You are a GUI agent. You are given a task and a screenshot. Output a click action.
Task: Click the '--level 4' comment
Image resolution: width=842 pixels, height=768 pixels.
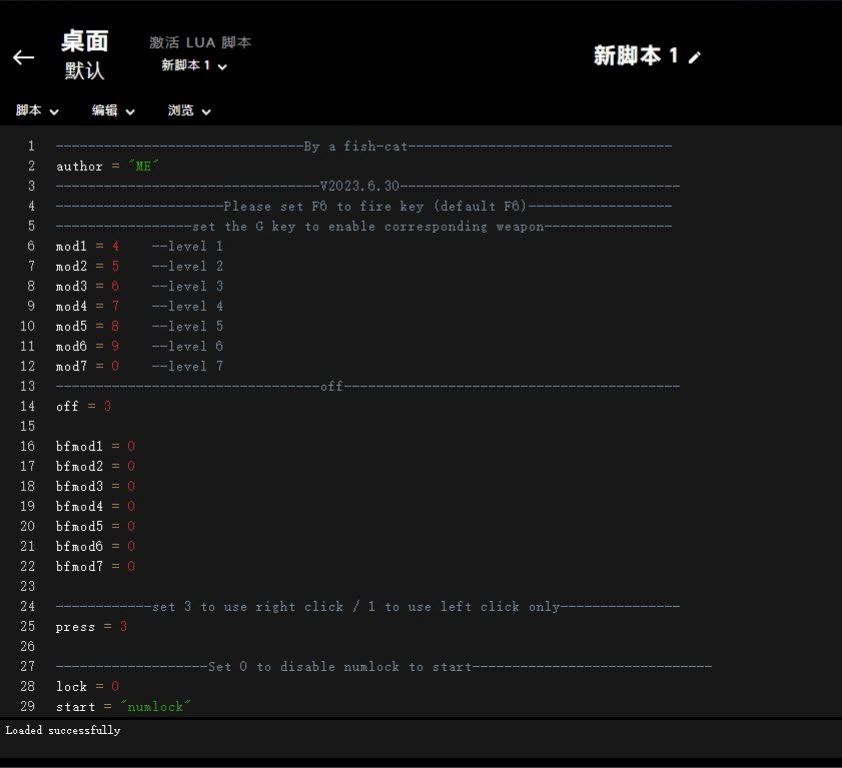(x=187, y=306)
